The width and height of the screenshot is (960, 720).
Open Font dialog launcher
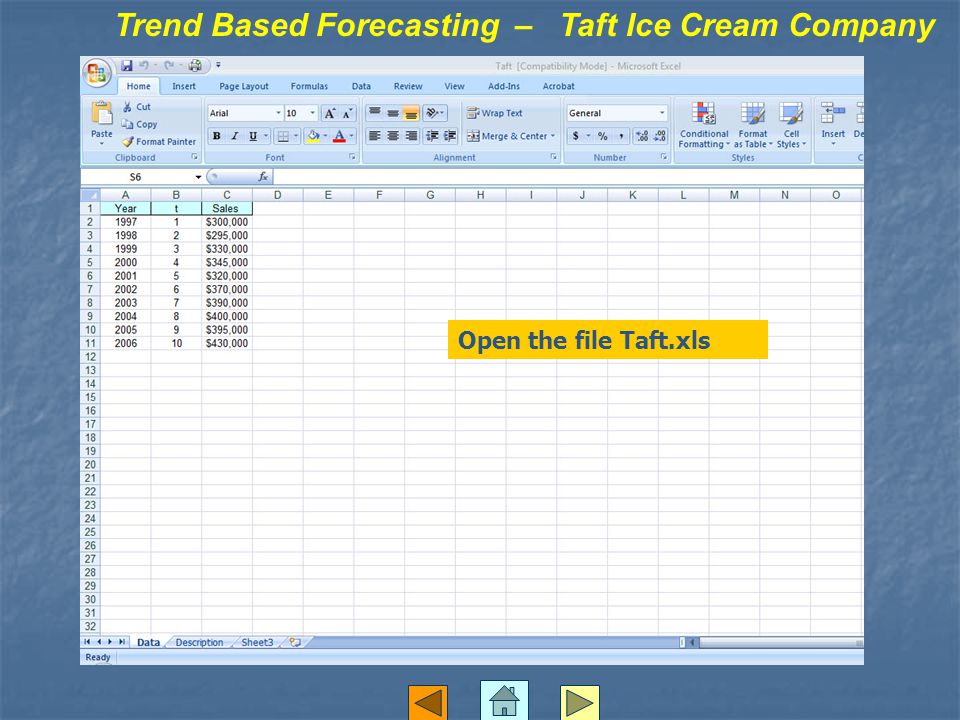pyautogui.click(x=352, y=157)
